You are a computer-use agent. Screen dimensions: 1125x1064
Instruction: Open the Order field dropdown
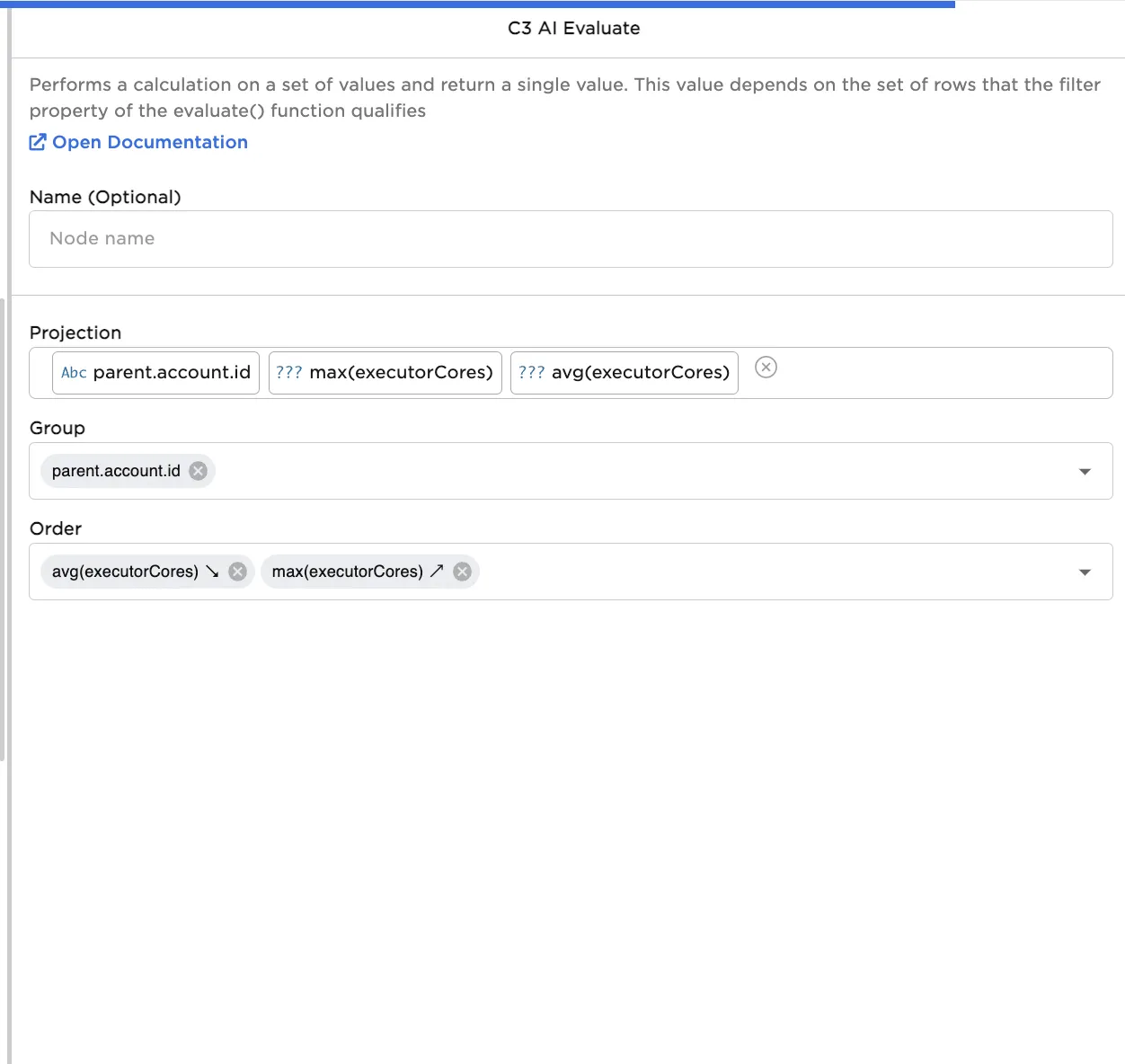(x=1085, y=572)
